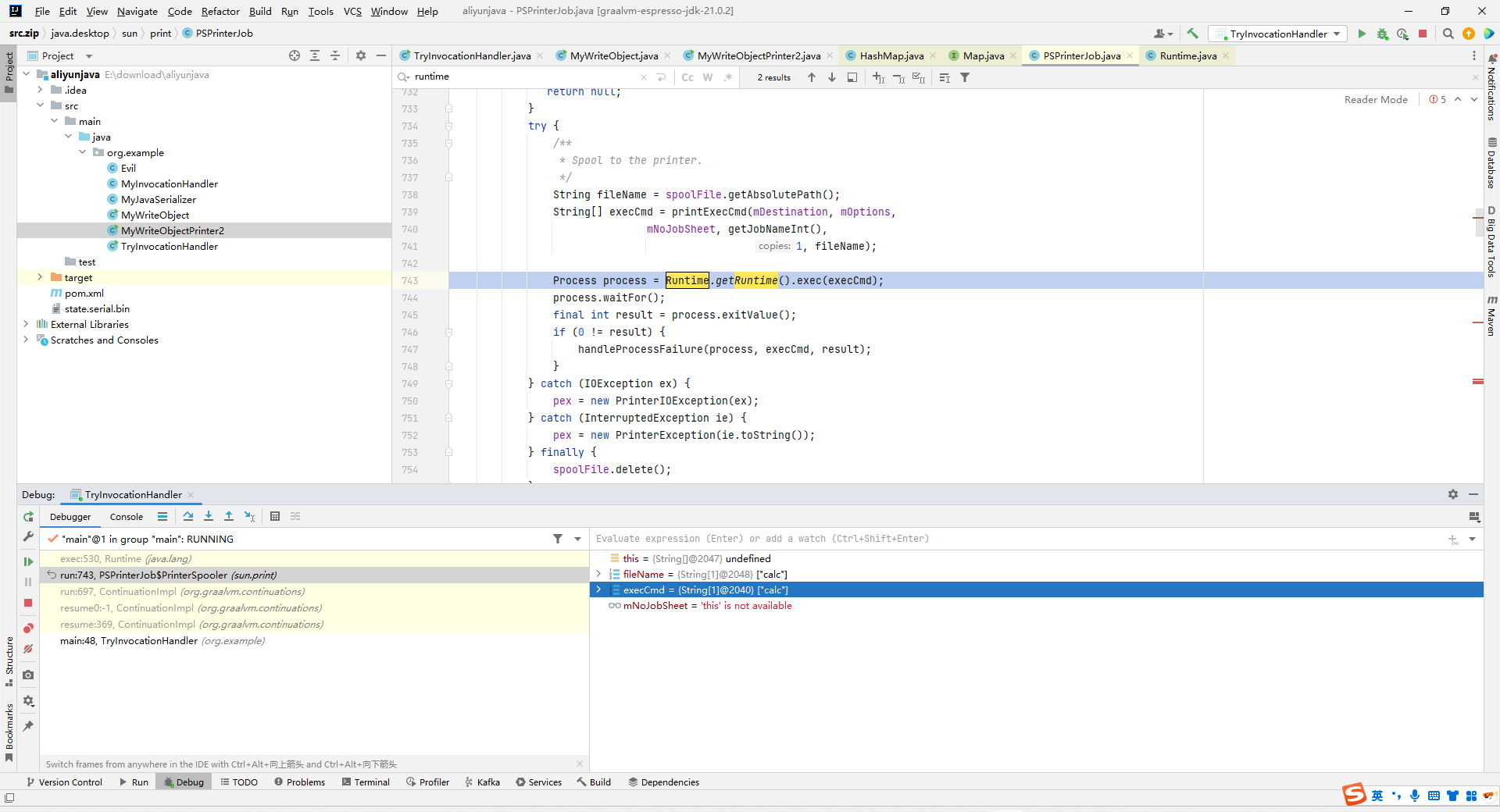Open the Refactor menu
This screenshot has height=812, width=1500.
pos(220,11)
